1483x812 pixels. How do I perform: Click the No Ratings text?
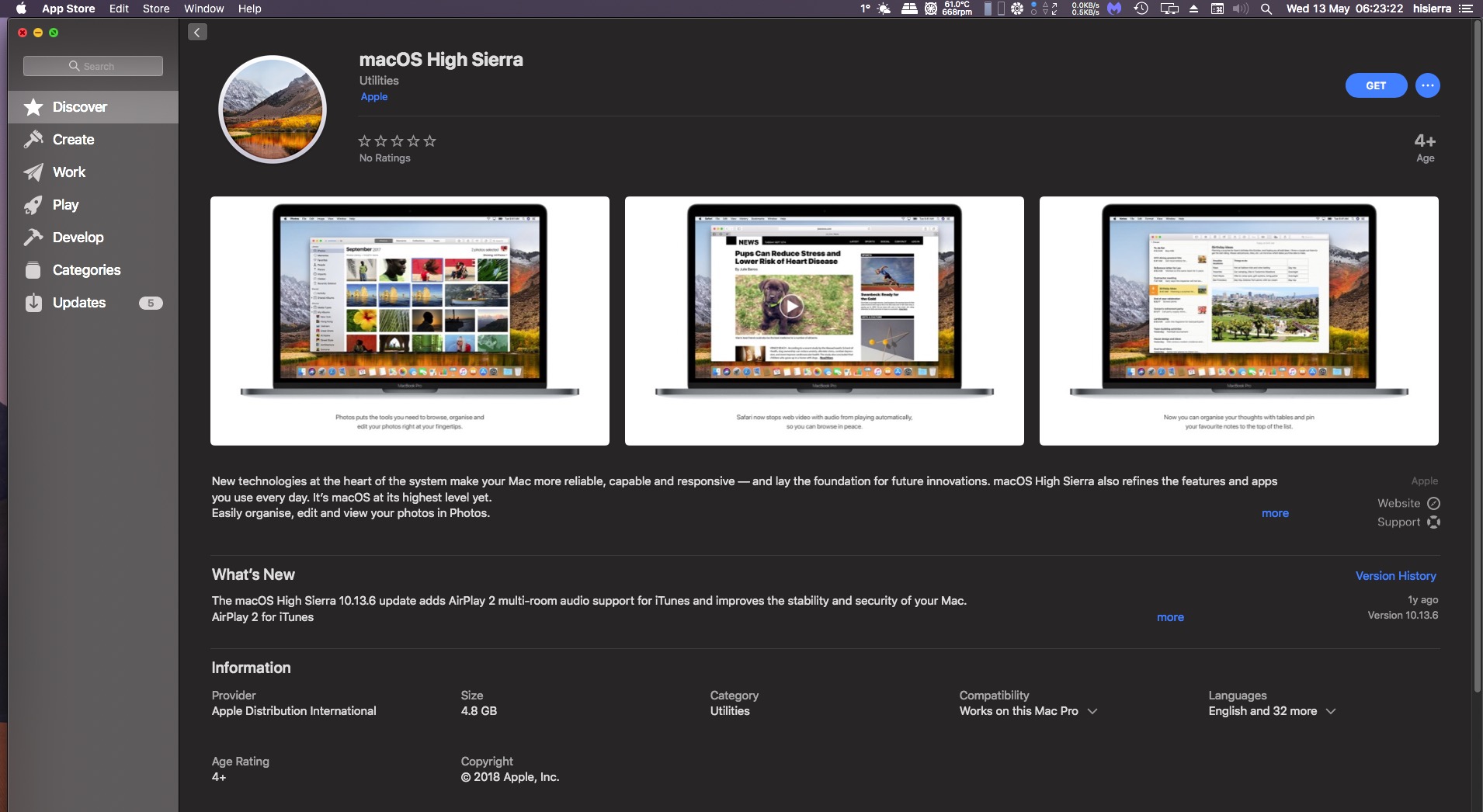[384, 158]
